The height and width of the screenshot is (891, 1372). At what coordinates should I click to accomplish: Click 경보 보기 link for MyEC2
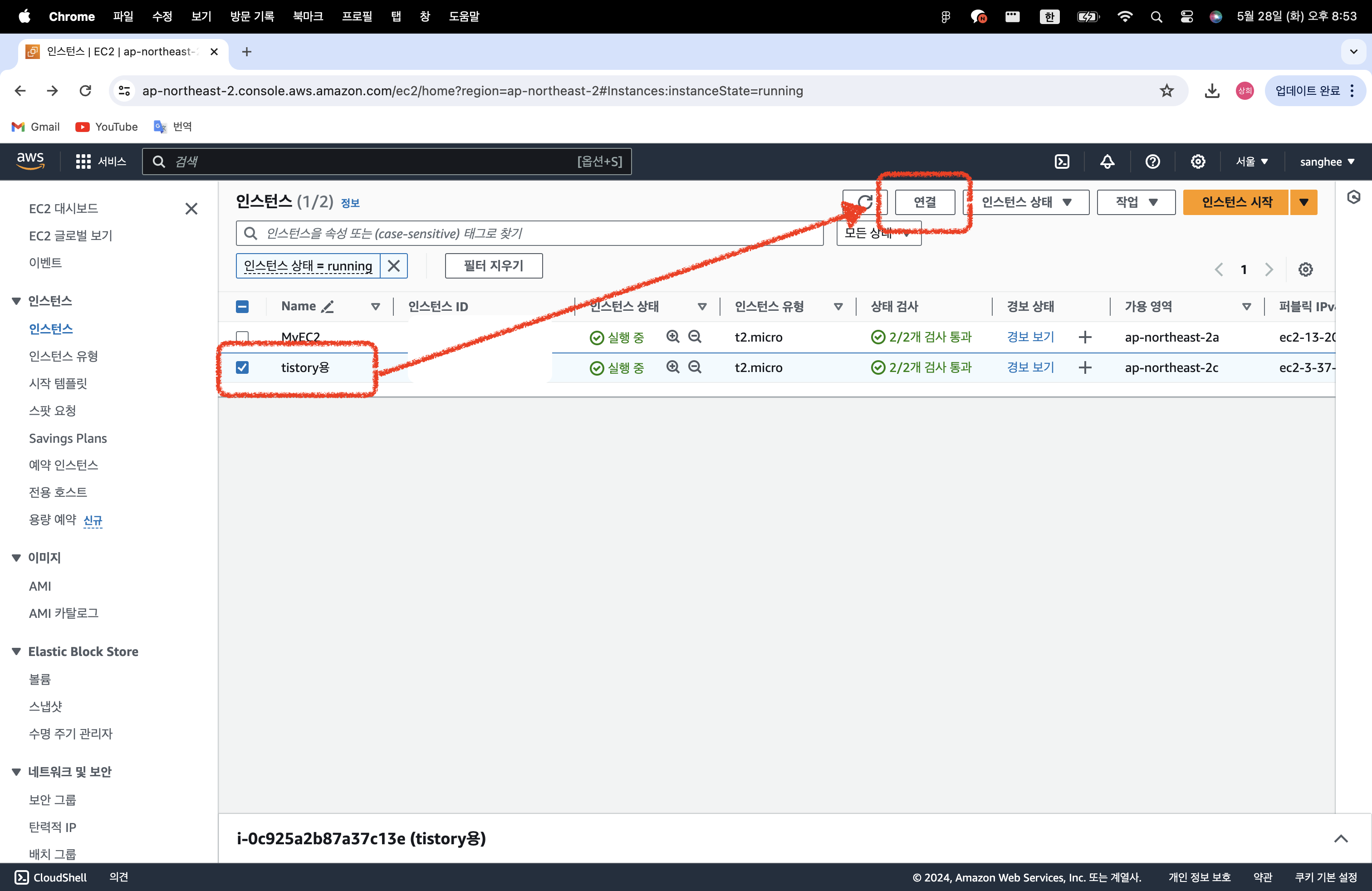coord(1030,337)
